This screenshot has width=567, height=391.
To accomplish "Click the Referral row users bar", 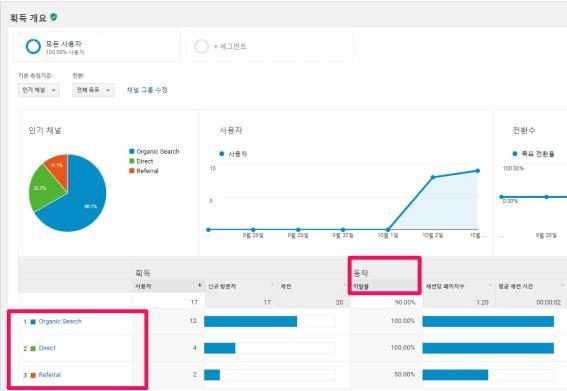I will pos(212,375).
